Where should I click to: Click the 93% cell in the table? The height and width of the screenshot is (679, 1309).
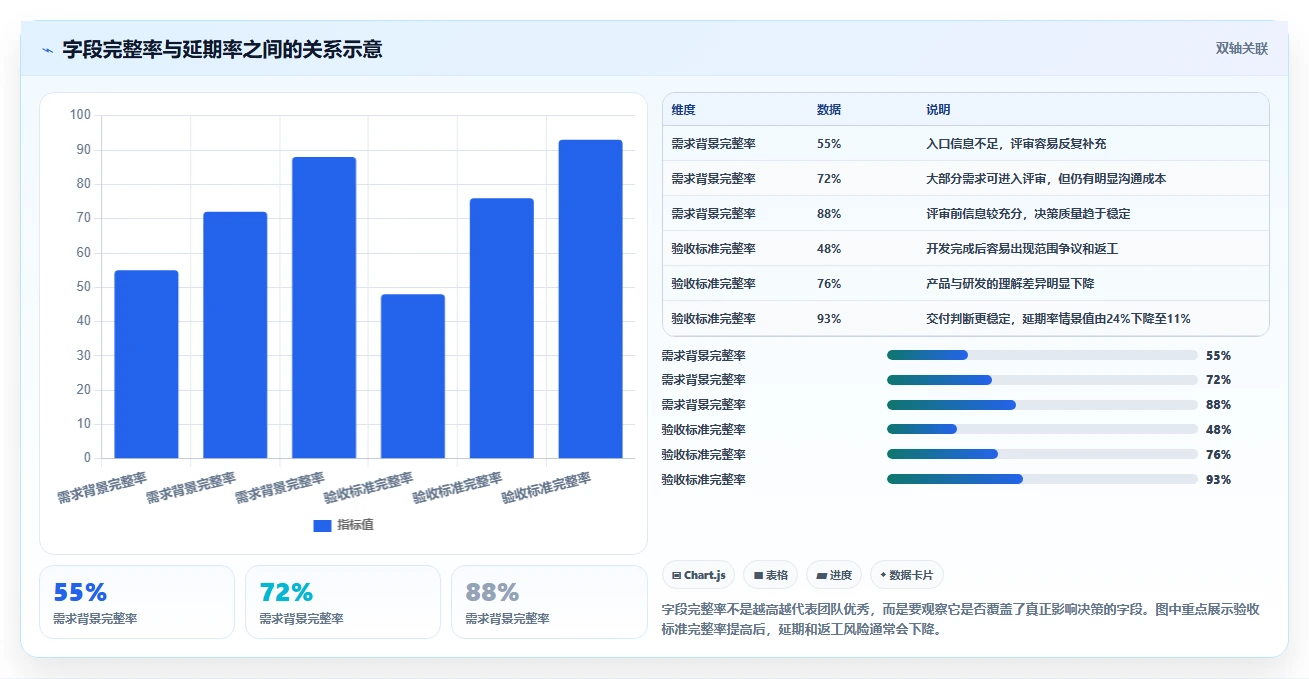point(829,319)
